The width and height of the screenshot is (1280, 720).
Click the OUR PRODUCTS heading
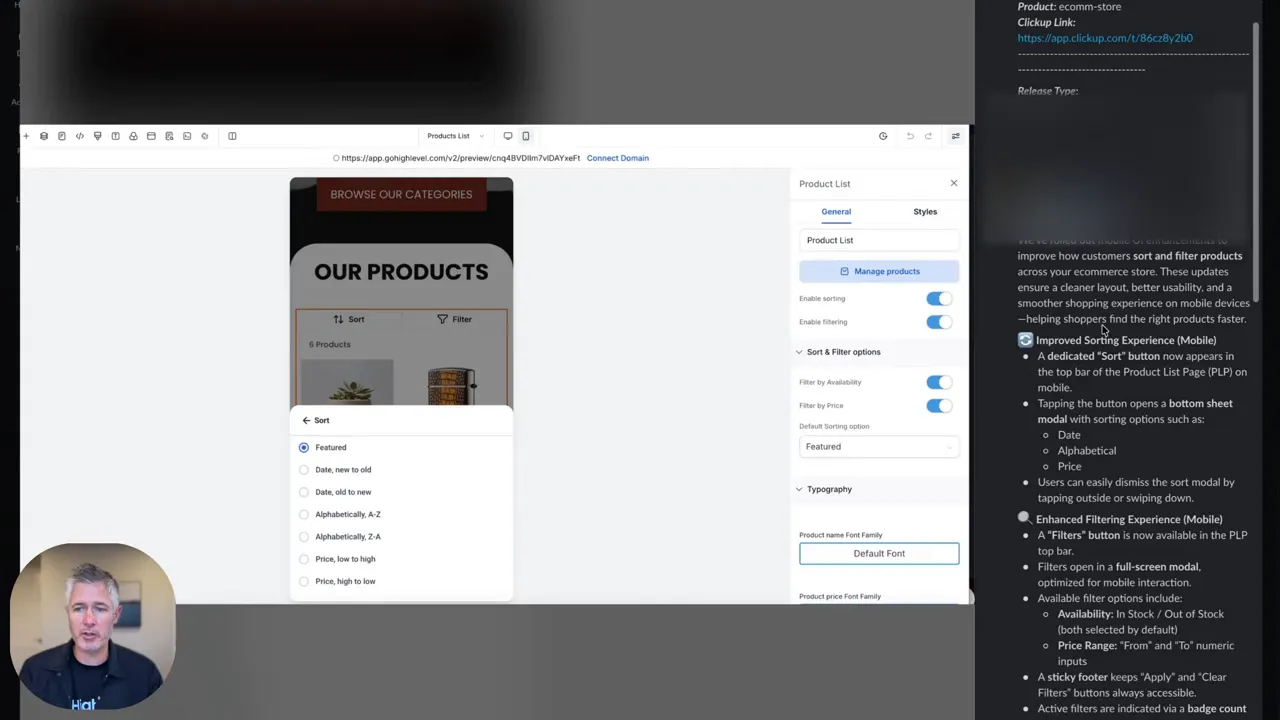pyautogui.click(x=401, y=272)
